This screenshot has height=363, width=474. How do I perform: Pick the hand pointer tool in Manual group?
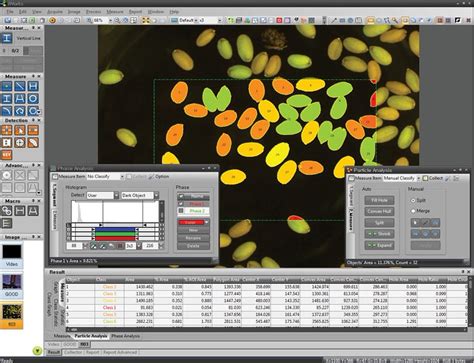point(415,222)
